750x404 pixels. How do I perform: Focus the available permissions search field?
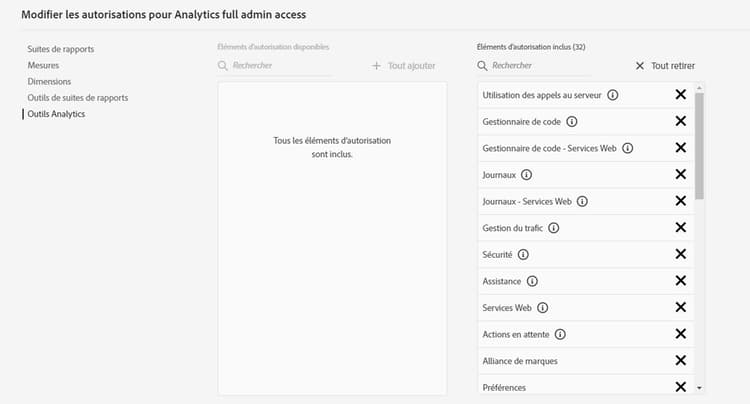click(x=280, y=66)
